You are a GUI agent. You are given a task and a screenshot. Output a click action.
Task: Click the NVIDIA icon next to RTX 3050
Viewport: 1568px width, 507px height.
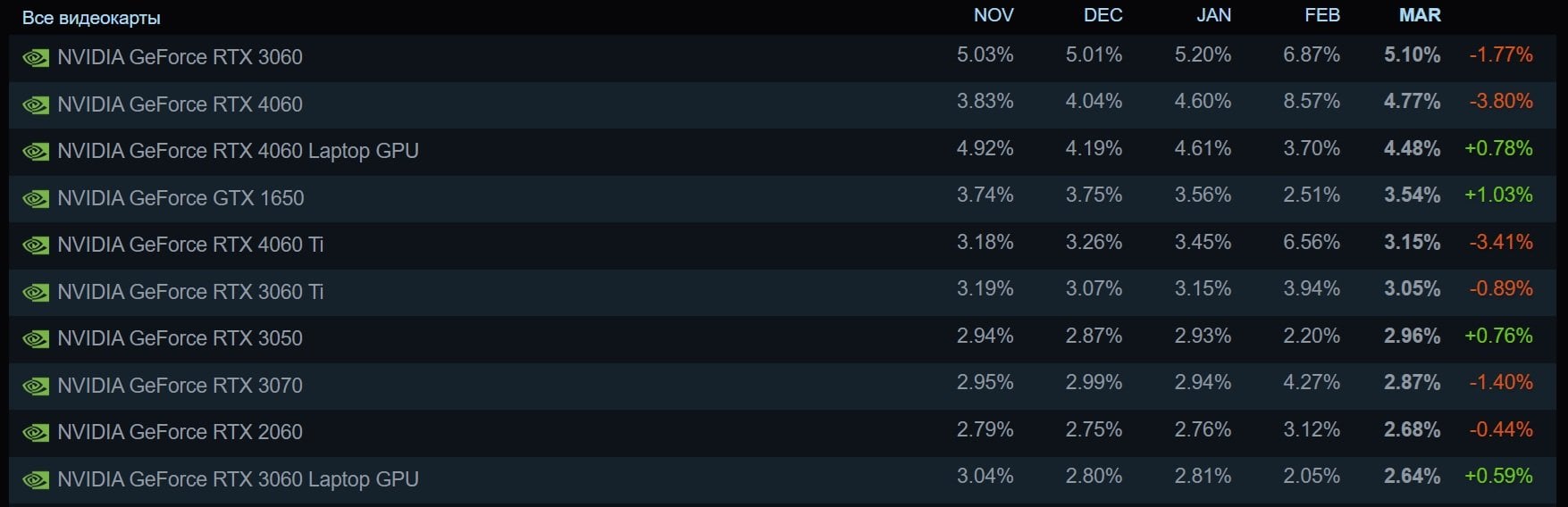click(36, 339)
